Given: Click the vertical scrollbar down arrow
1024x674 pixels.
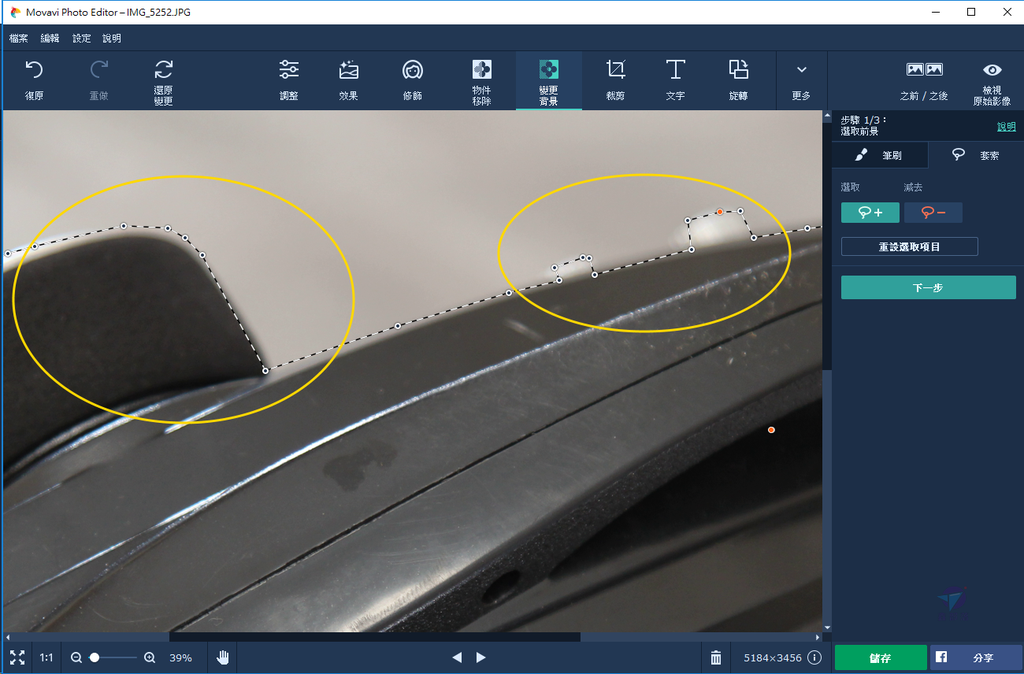Looking at the screenshot, I should (x=827, y=628).
